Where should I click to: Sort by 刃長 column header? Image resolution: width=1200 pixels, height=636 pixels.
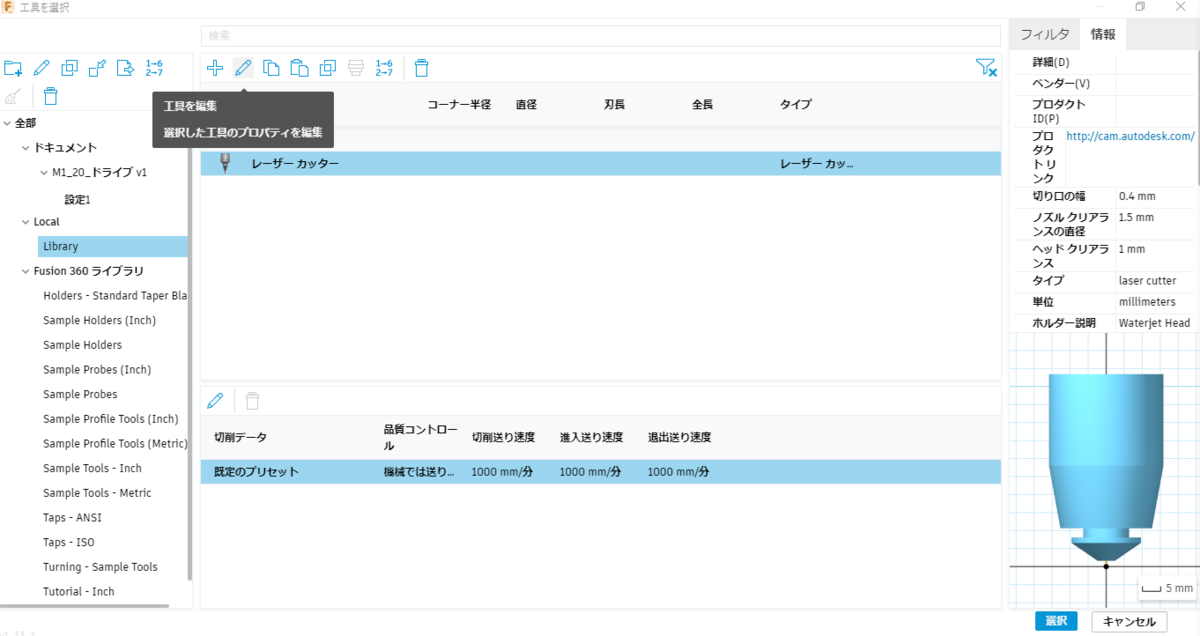615,104
